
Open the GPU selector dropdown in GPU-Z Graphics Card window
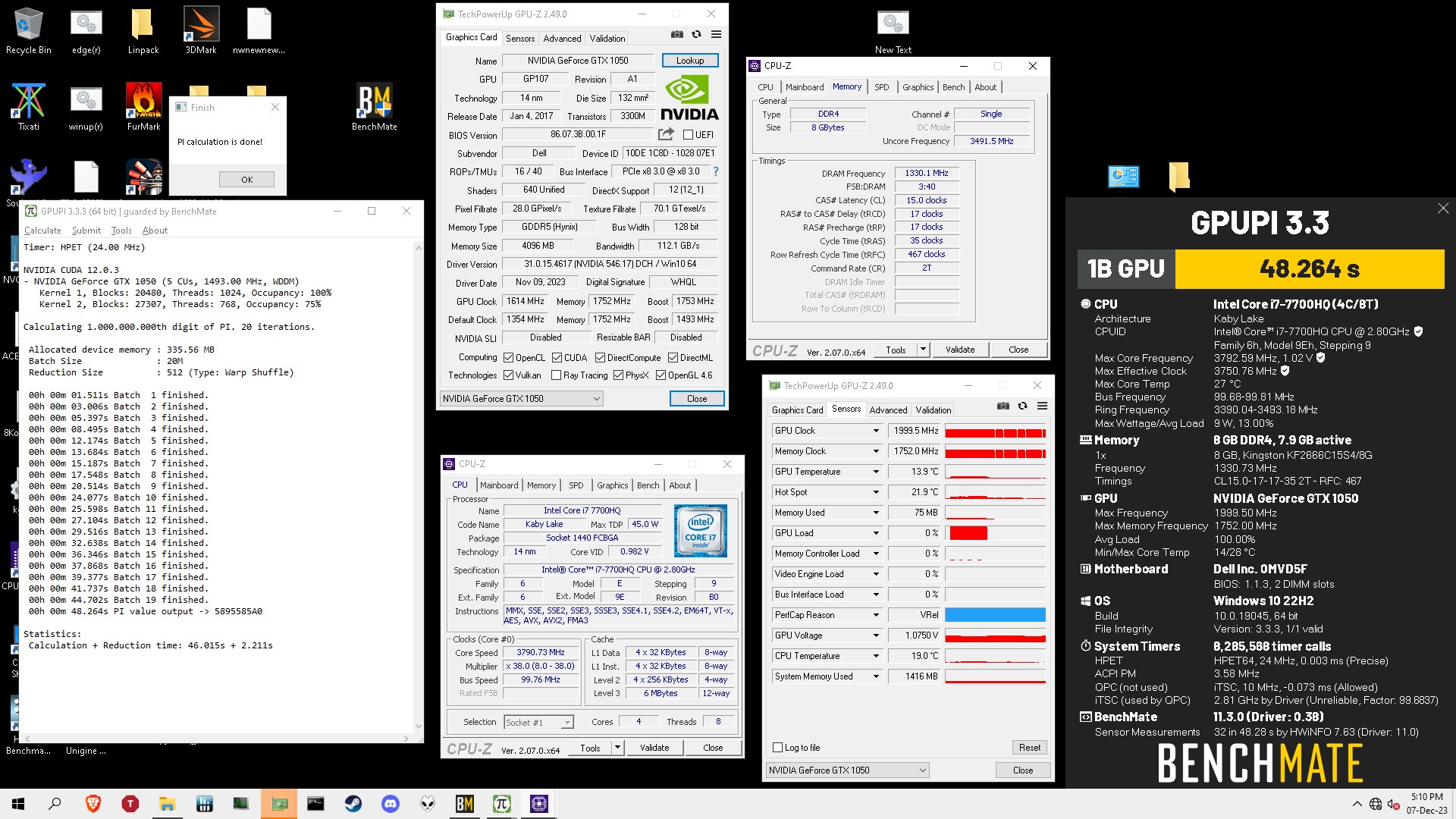(x=521, y=399)
